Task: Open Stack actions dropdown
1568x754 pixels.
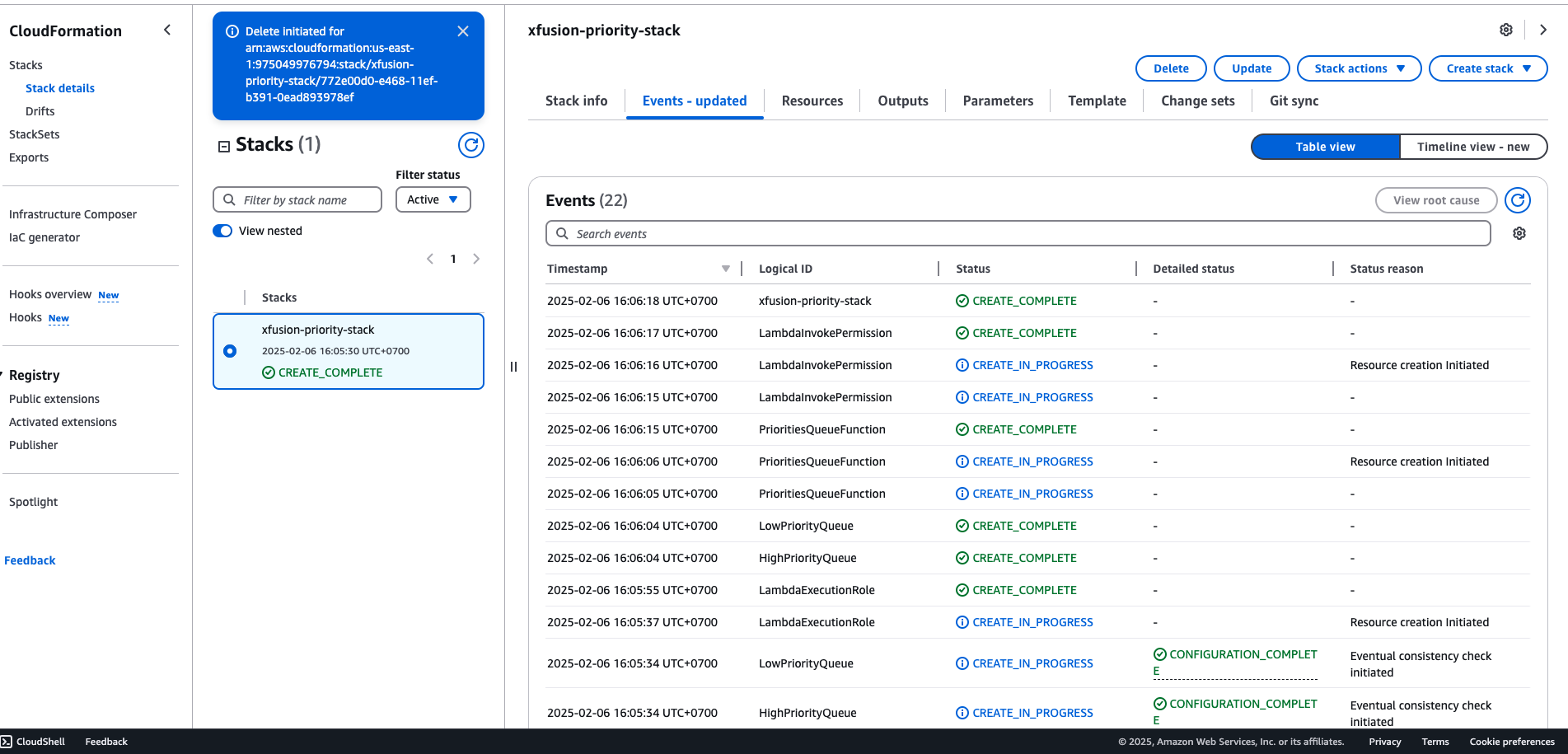Action: pyautogui.click(x=1360, y=68)
